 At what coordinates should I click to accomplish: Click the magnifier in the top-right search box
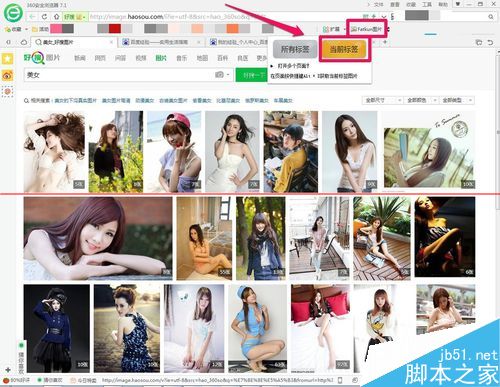point(491,16)
